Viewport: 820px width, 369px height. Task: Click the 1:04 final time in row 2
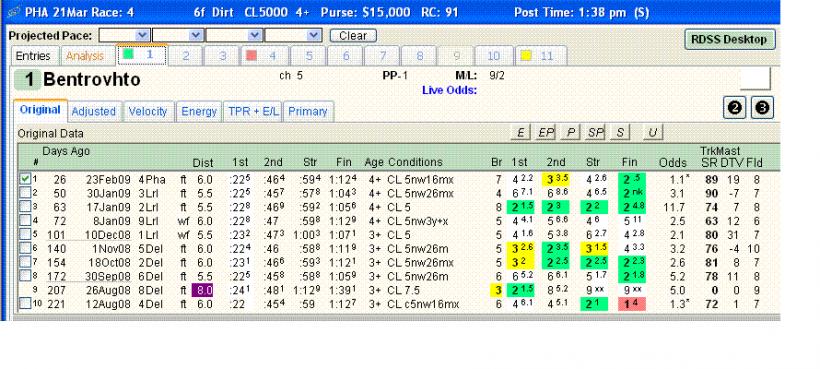(343, 193)
